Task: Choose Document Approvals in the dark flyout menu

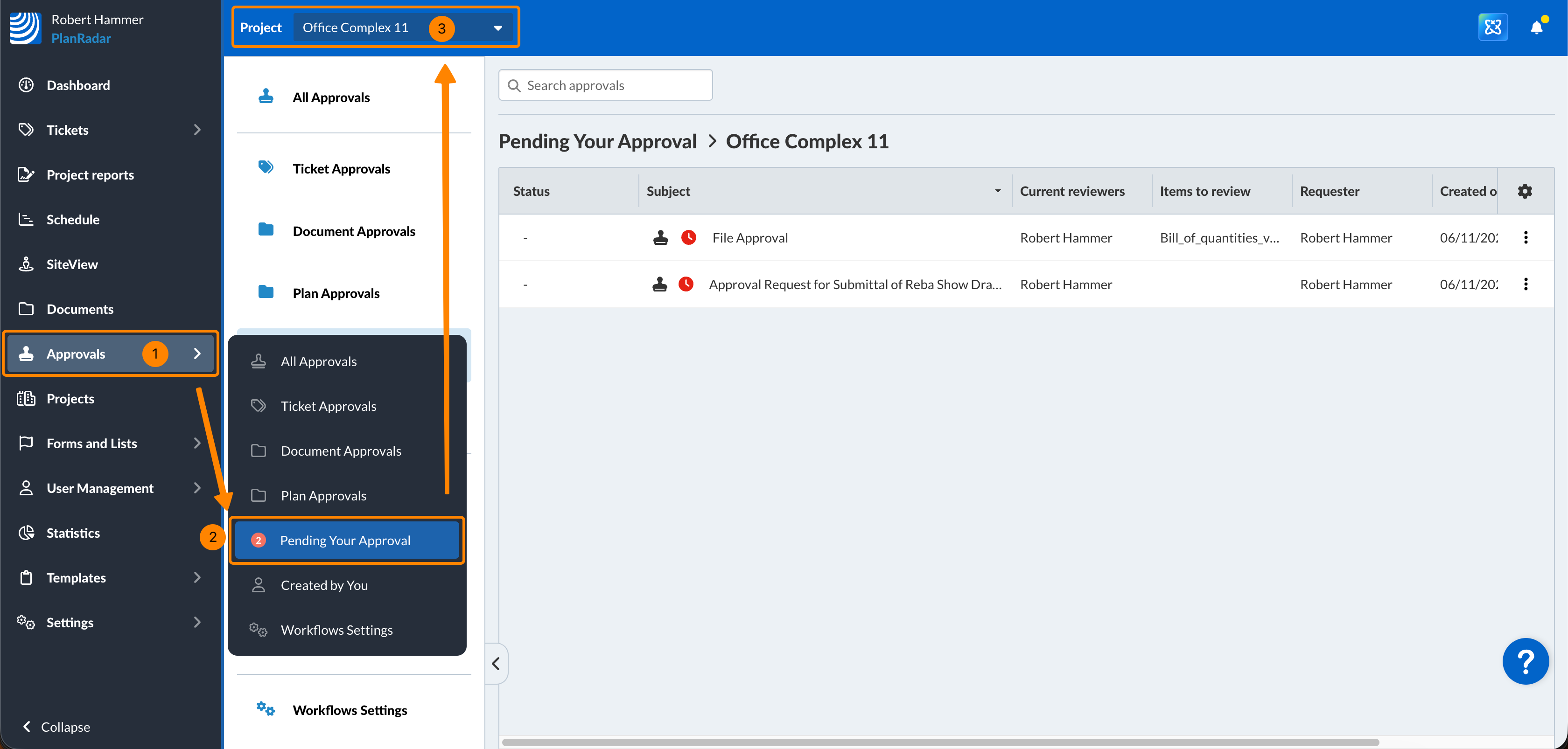Action: [341, 451]
